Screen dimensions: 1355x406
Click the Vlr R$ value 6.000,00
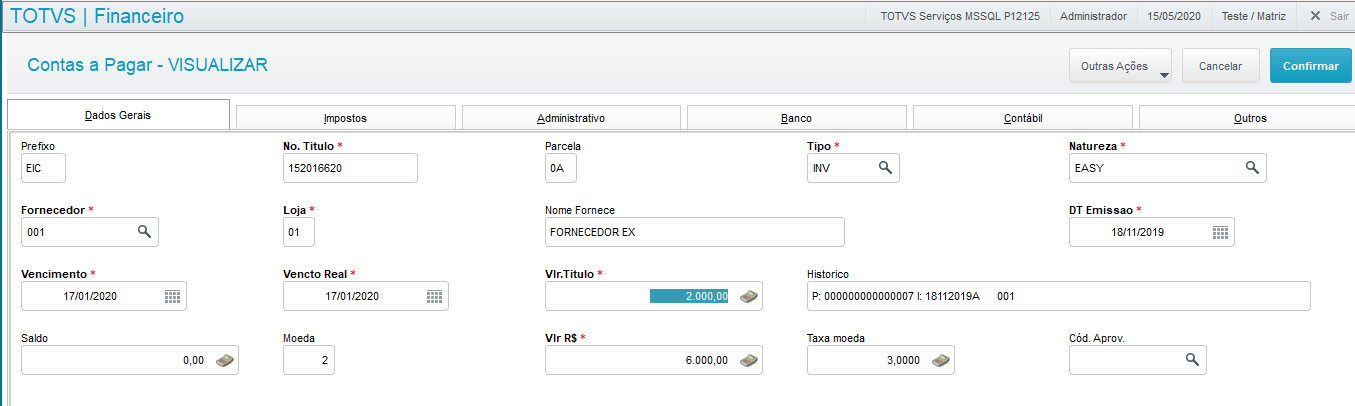click(707, 360)
